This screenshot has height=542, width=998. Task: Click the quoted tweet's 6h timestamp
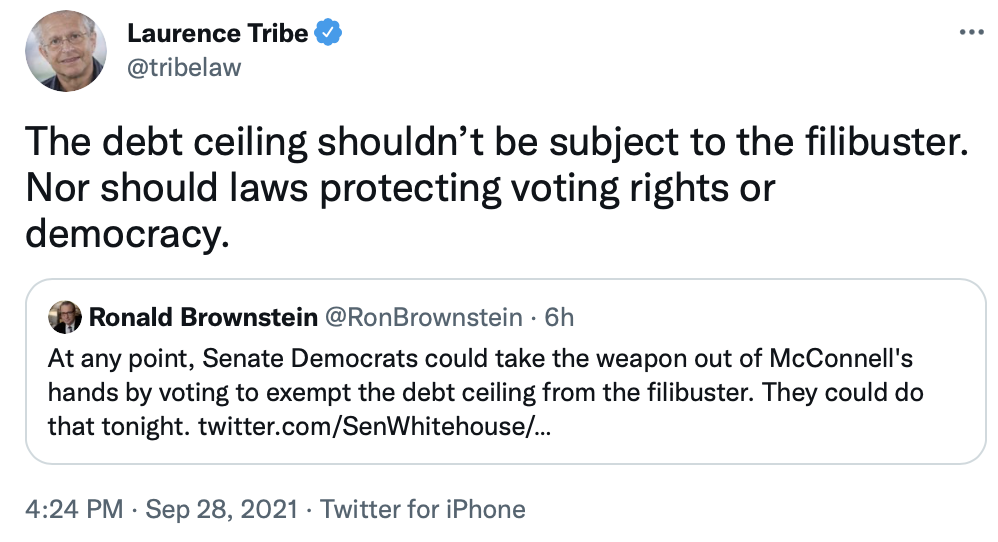[559, 317]
